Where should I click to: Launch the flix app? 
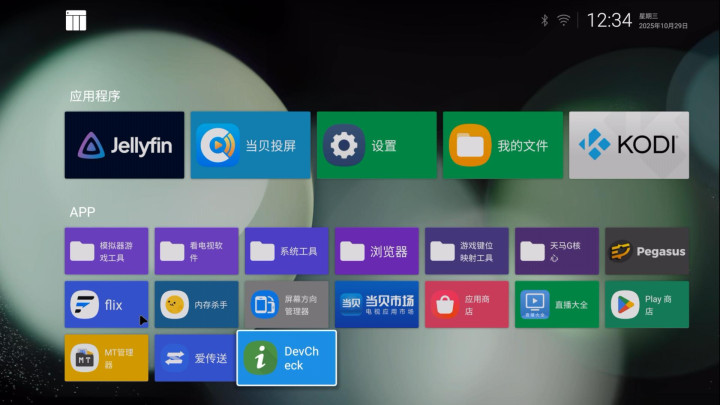pos(107,304)
